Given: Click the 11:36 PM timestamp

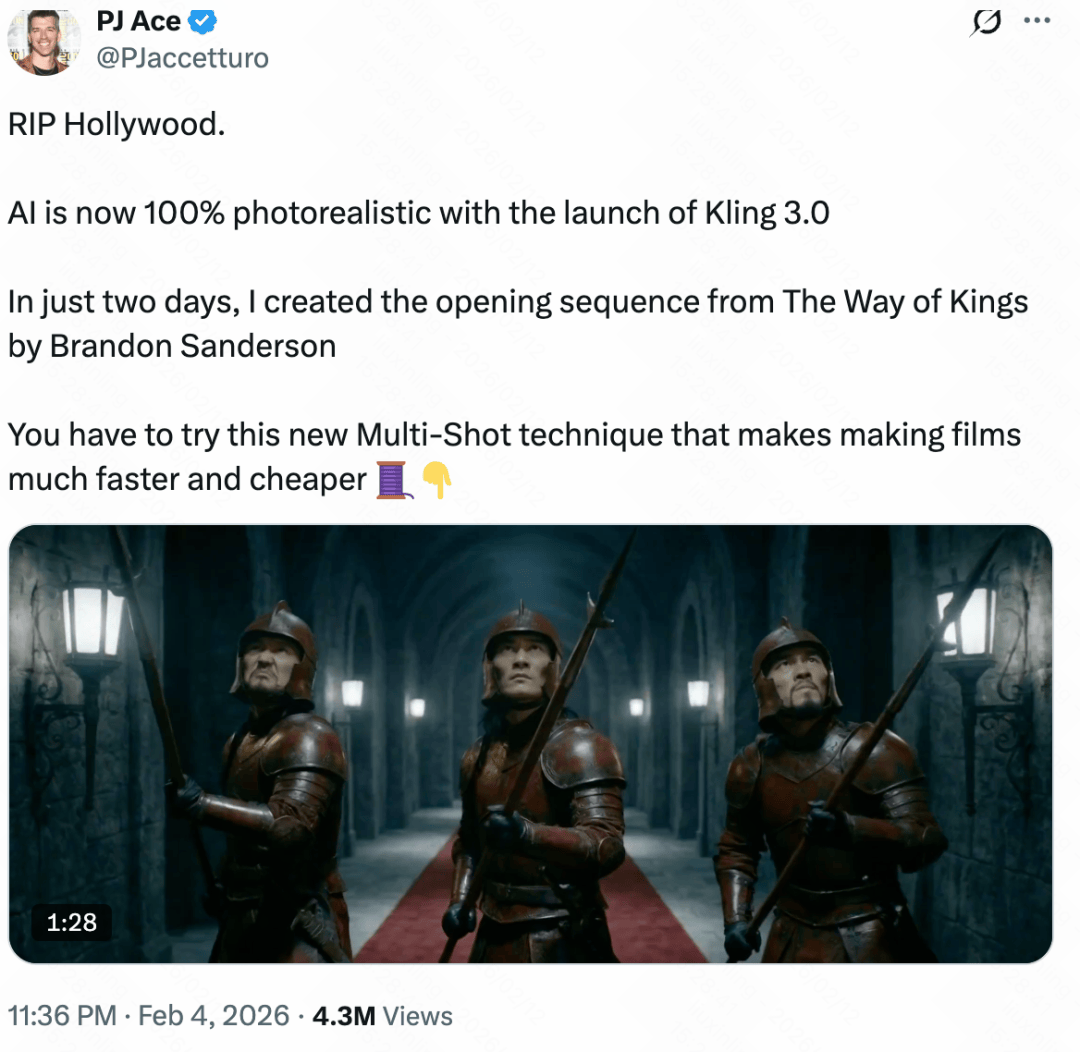Looking at the screenshot, I should (61, 1016).
